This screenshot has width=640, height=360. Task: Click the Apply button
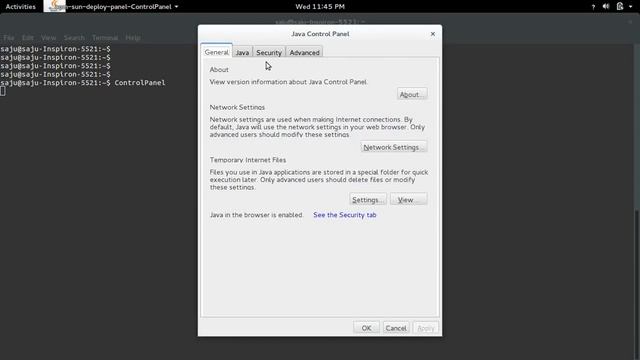[x=425, y=328]
